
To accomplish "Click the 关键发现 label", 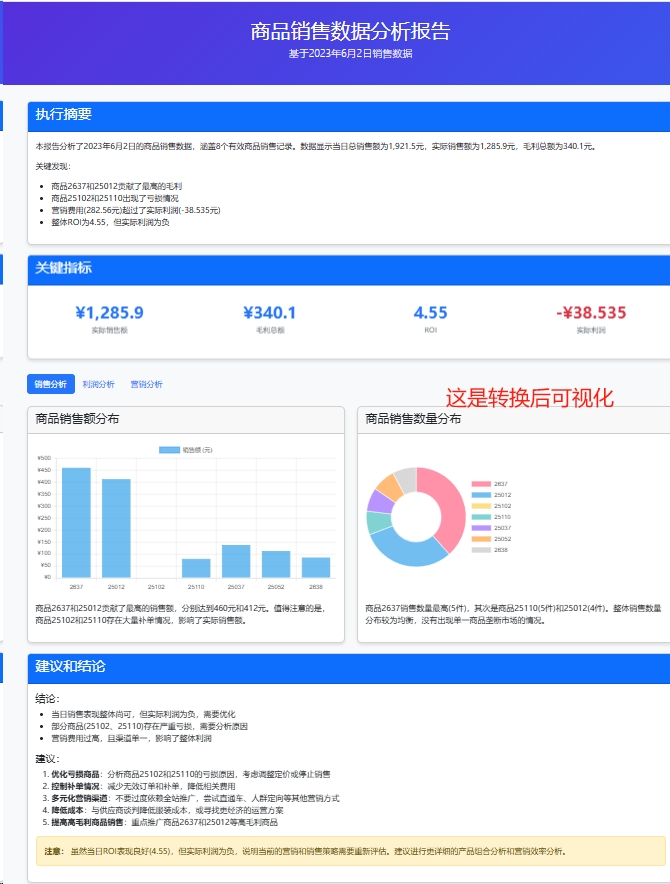I will coord(53,166).
